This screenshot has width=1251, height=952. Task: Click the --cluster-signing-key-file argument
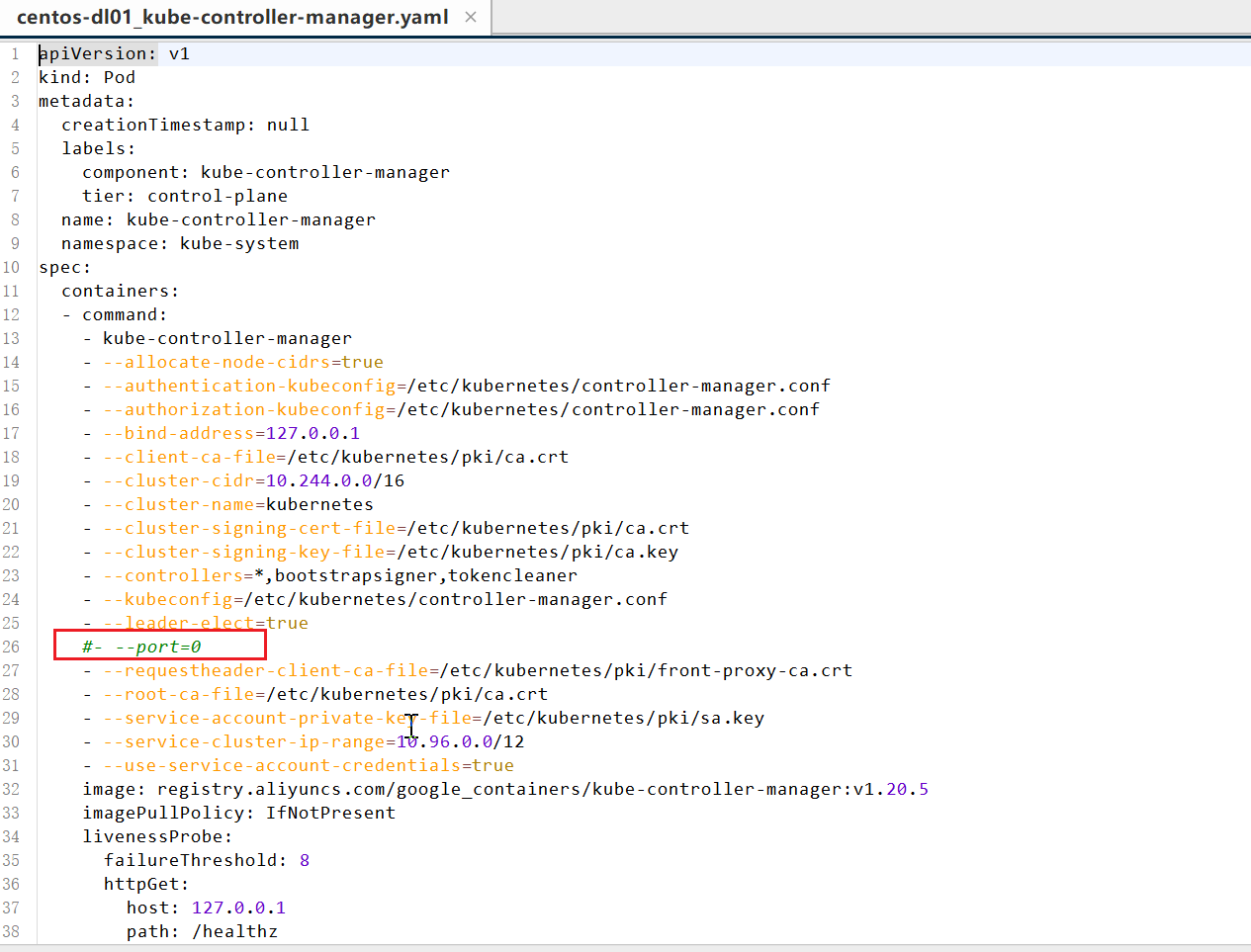pos(391,552)
